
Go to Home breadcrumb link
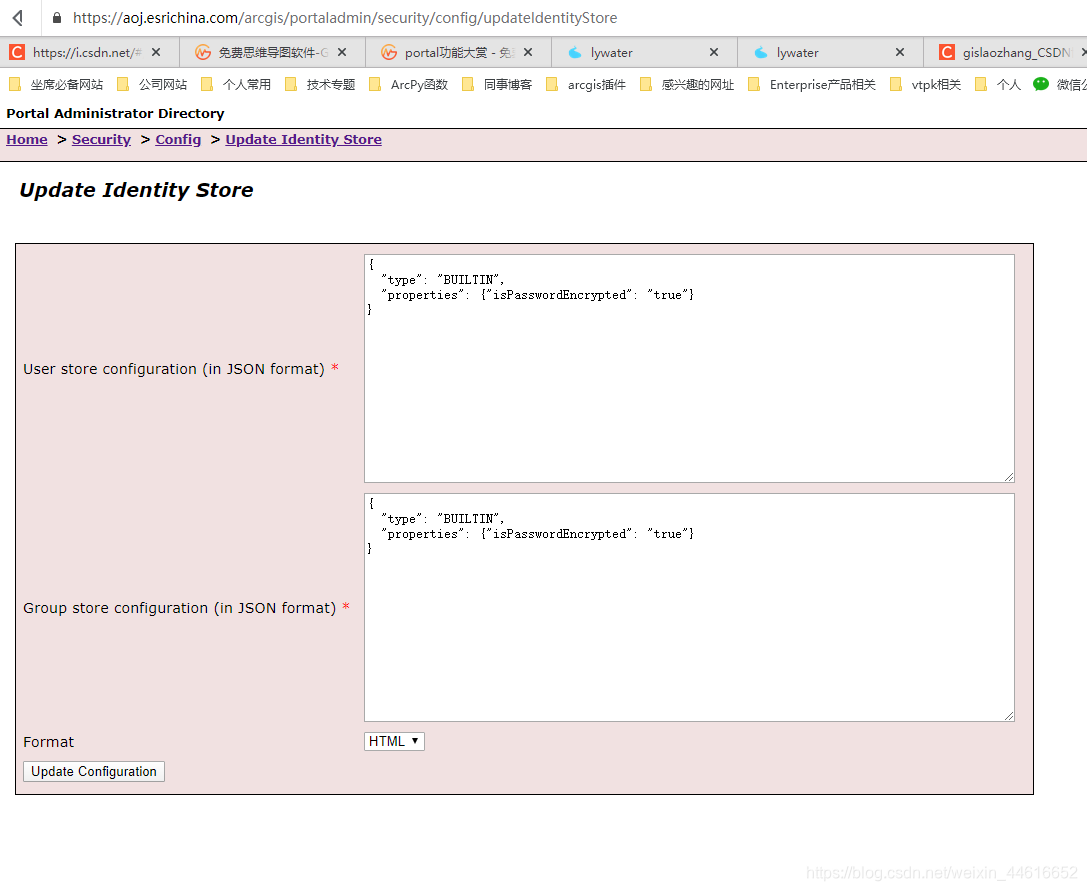(27, 140)
